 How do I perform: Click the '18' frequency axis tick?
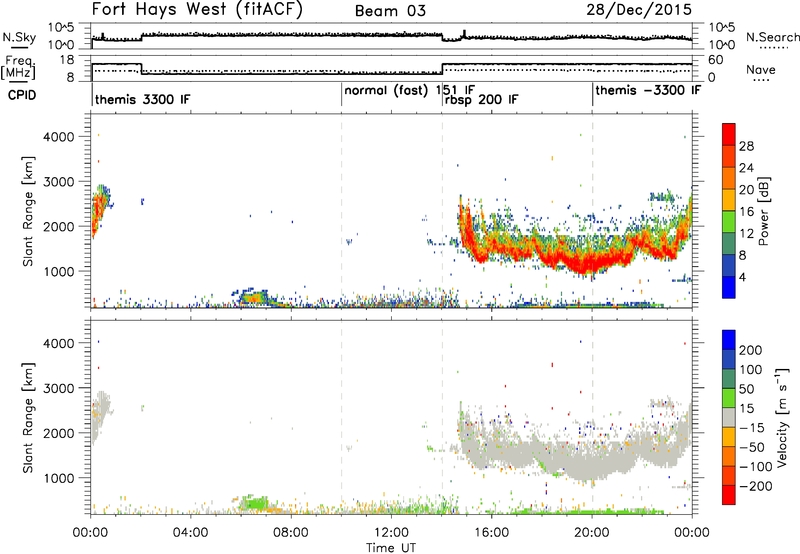coord(67,60)
